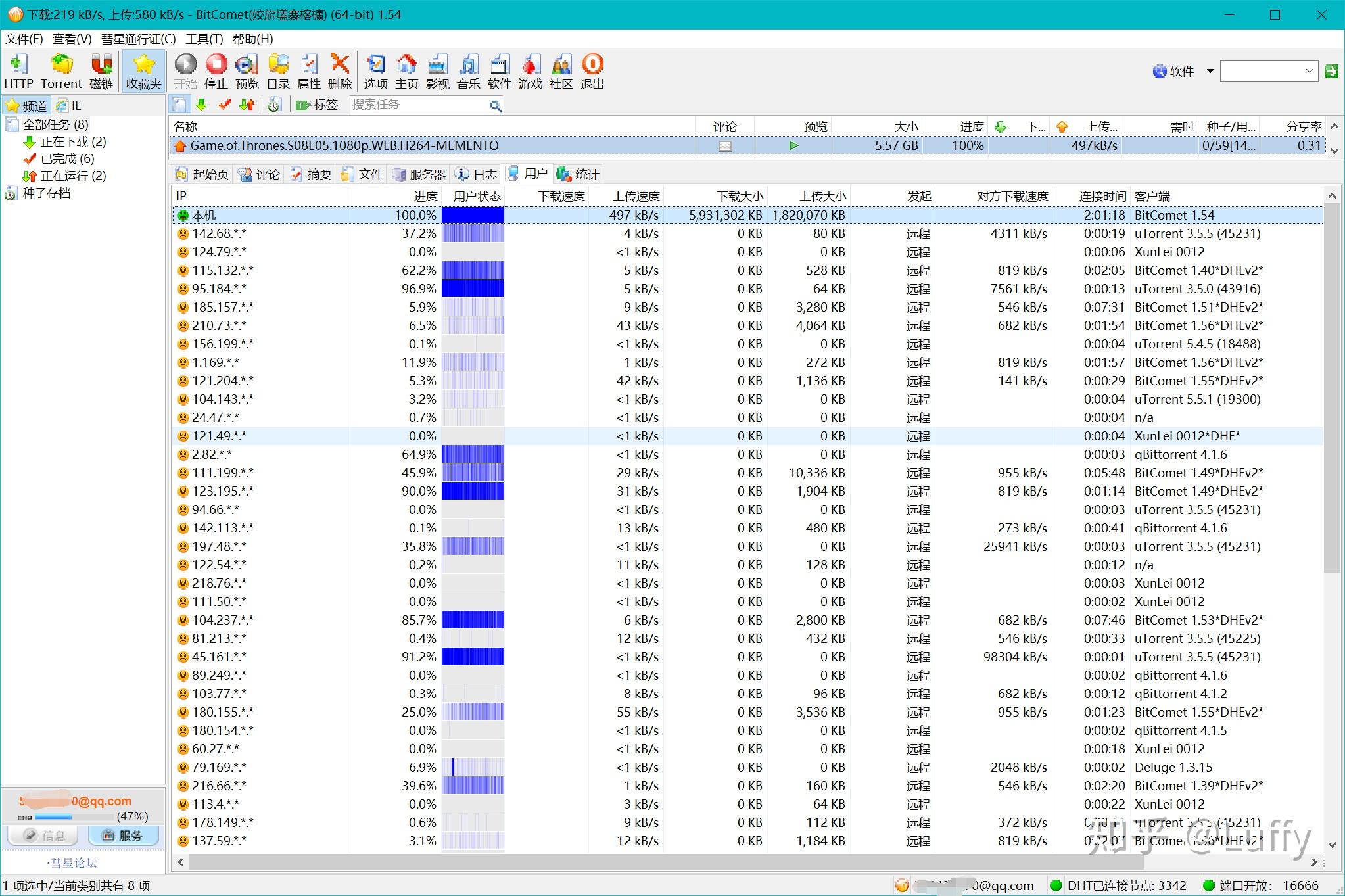The image size is (1345, 896).
Task: Open the 游戏 games channel
Action: tap(531, 71)
